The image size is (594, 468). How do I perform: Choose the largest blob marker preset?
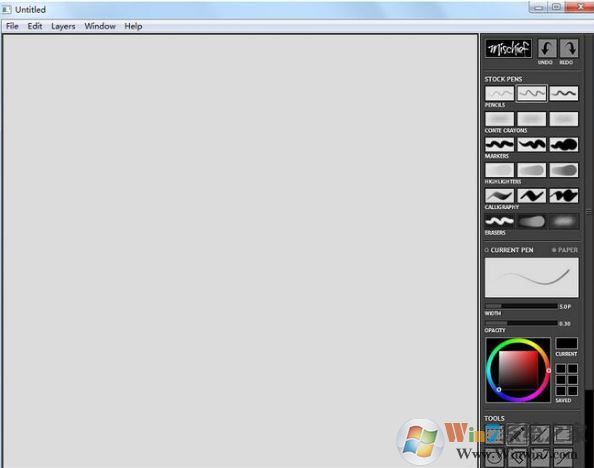(564, 144)
